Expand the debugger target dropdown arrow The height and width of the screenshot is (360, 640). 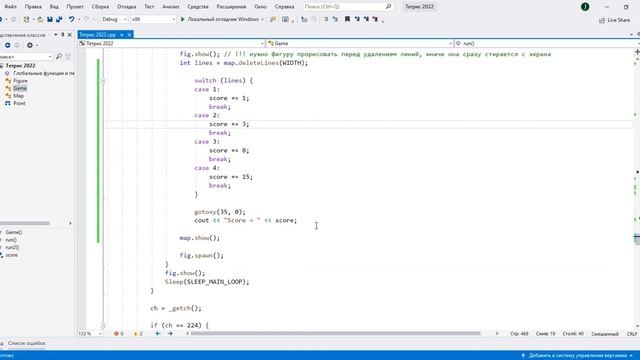point(262,19)
